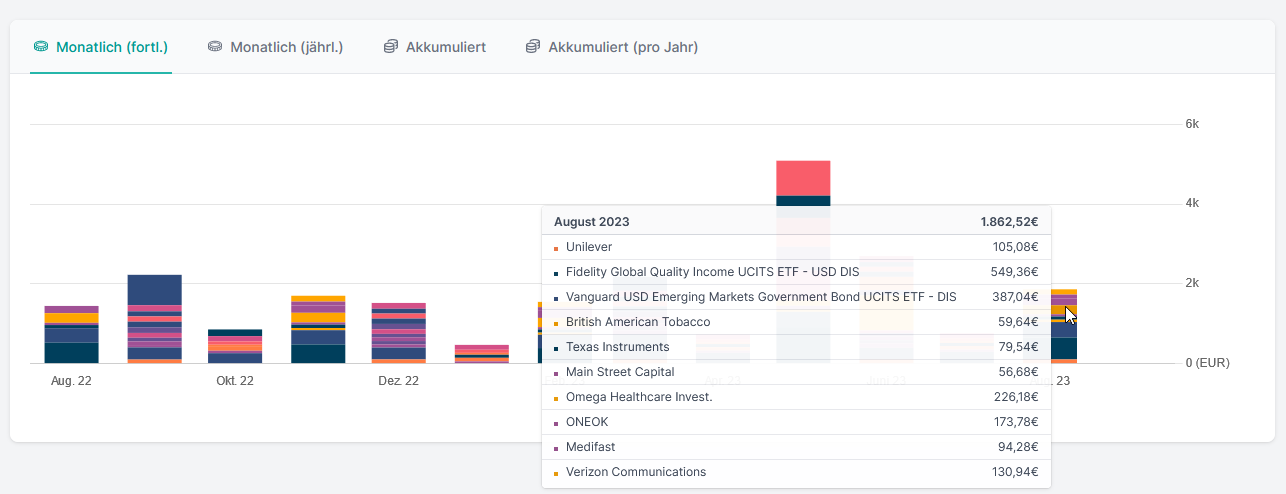Click the purple marker beside ONEOK

pyautogui.click(x=555, y=423)
